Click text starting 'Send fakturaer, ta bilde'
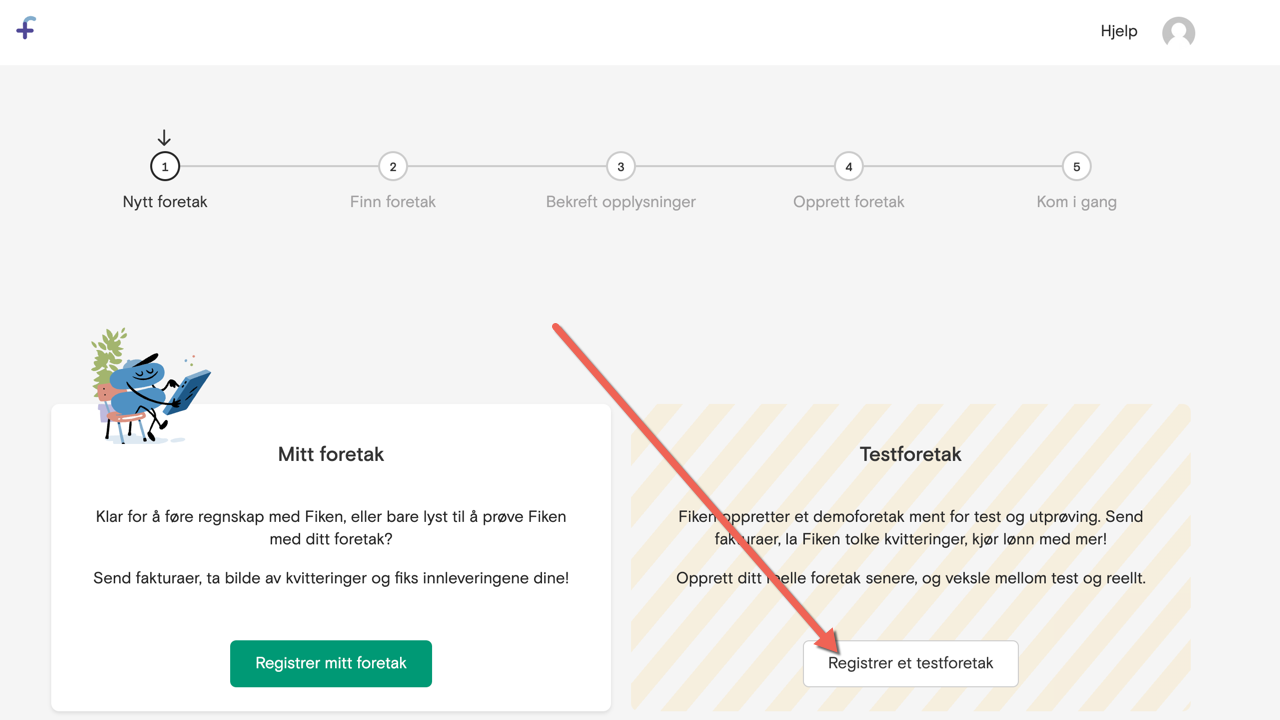 point(331,578)
